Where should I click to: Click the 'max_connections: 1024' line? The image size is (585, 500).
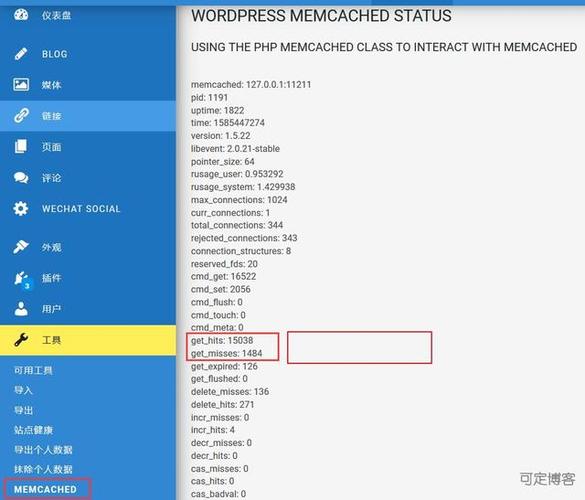click(x=239, y=200)
